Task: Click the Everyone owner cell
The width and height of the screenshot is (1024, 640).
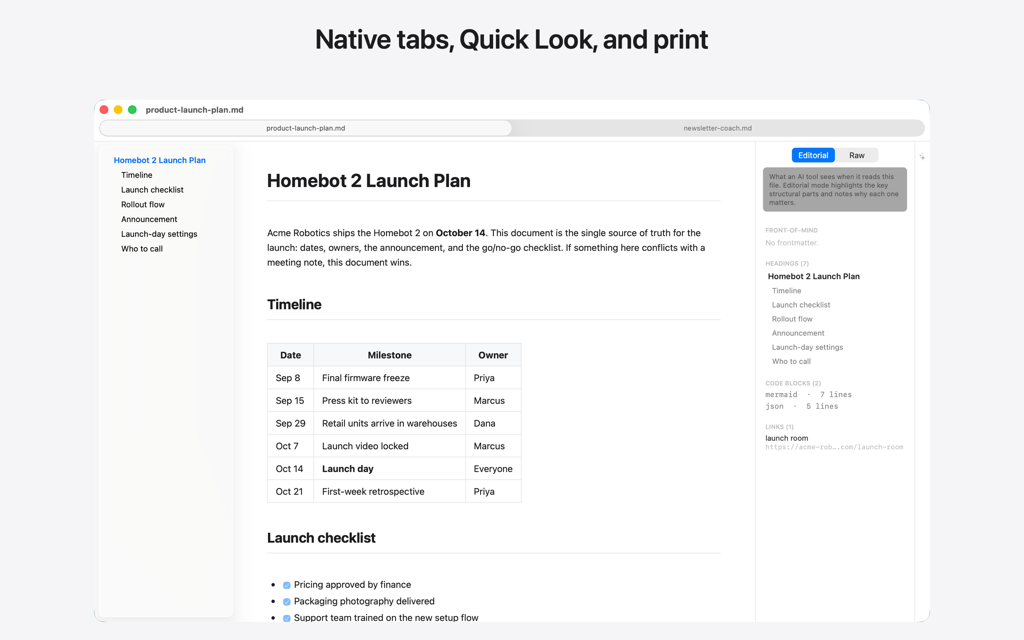Action: [x=493, y=469]
